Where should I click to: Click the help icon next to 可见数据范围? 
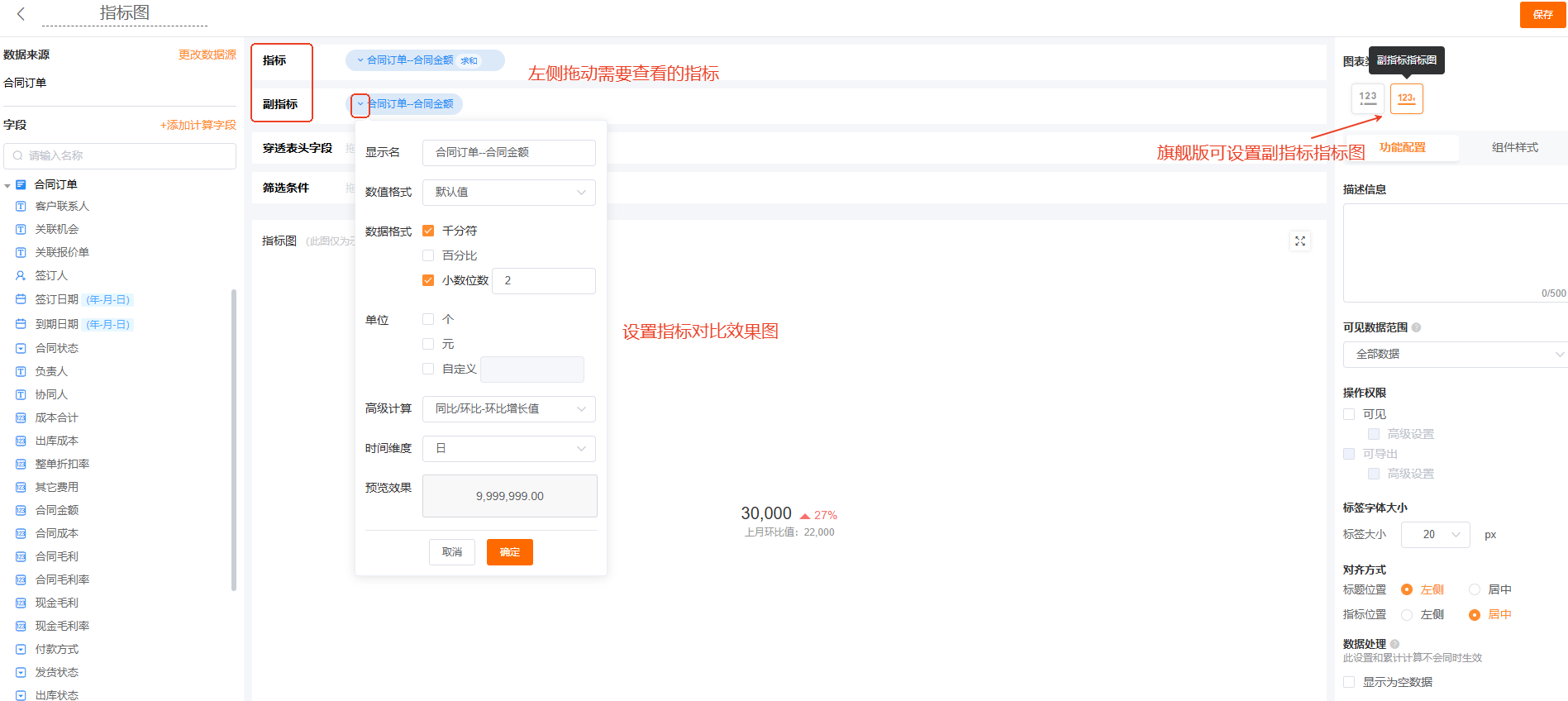tap(1417, 328)
